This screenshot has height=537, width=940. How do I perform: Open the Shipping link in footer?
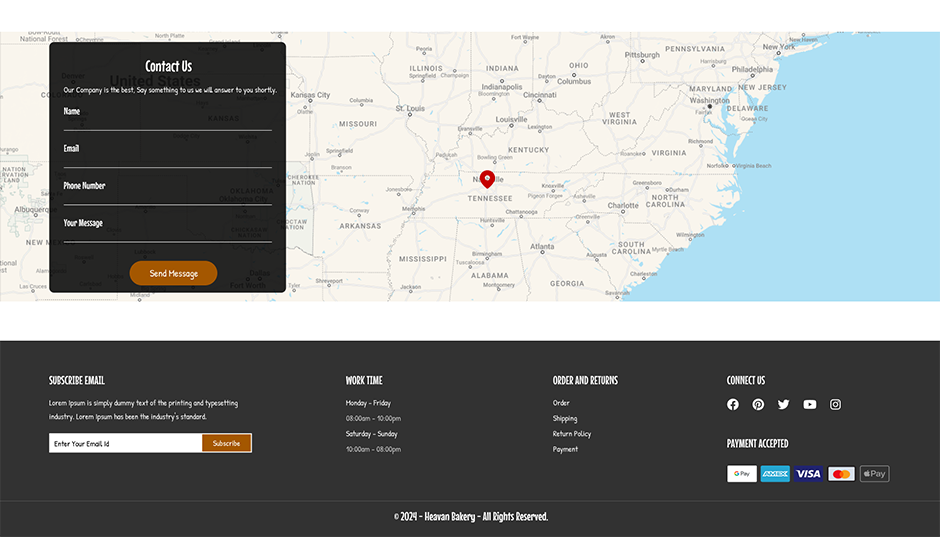click(565, 419)
